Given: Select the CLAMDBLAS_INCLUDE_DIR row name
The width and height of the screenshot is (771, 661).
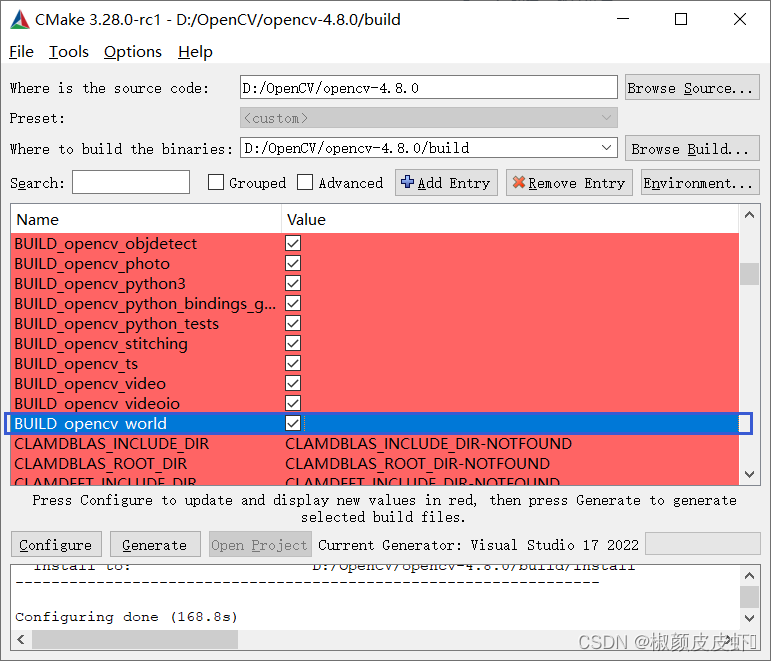Looking at the screenshot, I should 112,444.
